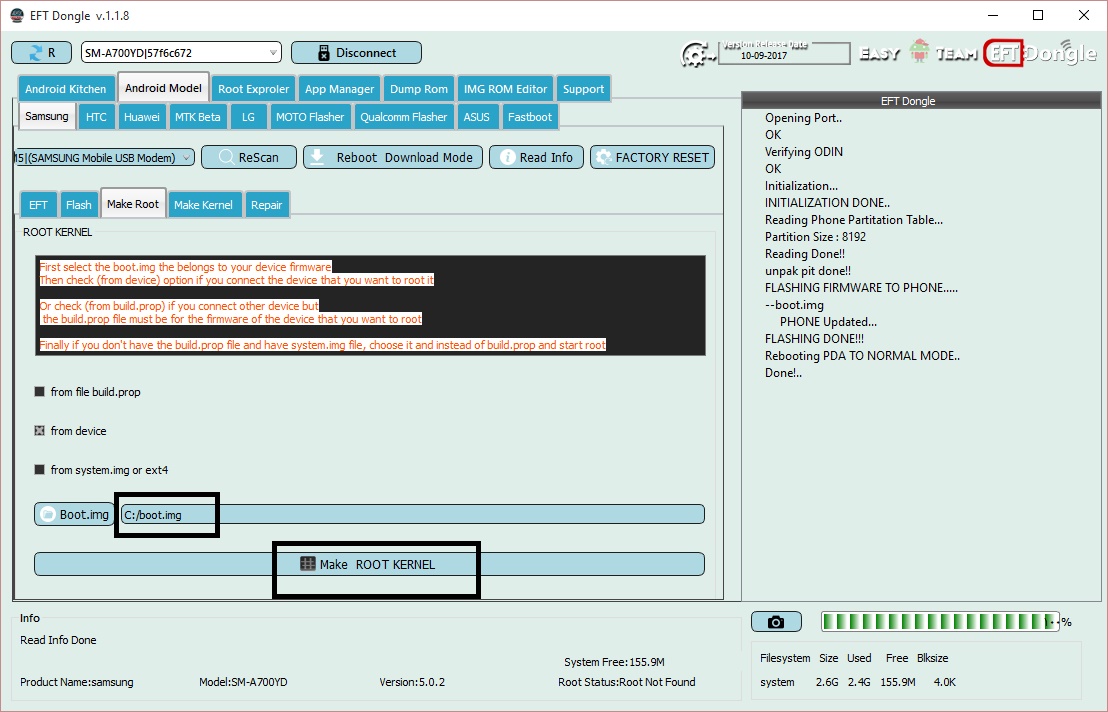Click 'Verifying ODIN' log entry
The width and height of the screenshot is (1108, 712).
[803, 152]
